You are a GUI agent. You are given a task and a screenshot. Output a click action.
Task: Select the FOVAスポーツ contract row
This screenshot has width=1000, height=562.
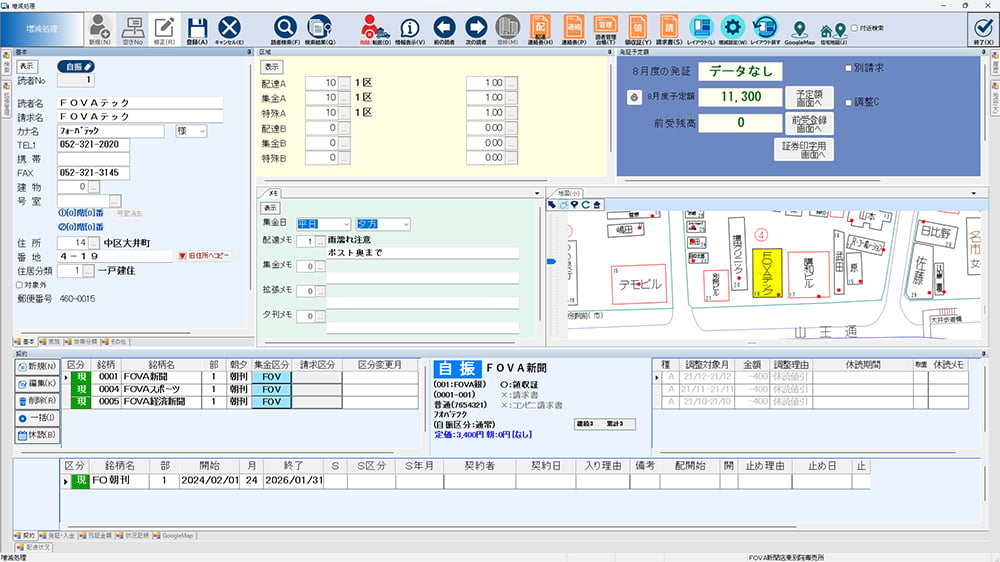tap(242, 389)
